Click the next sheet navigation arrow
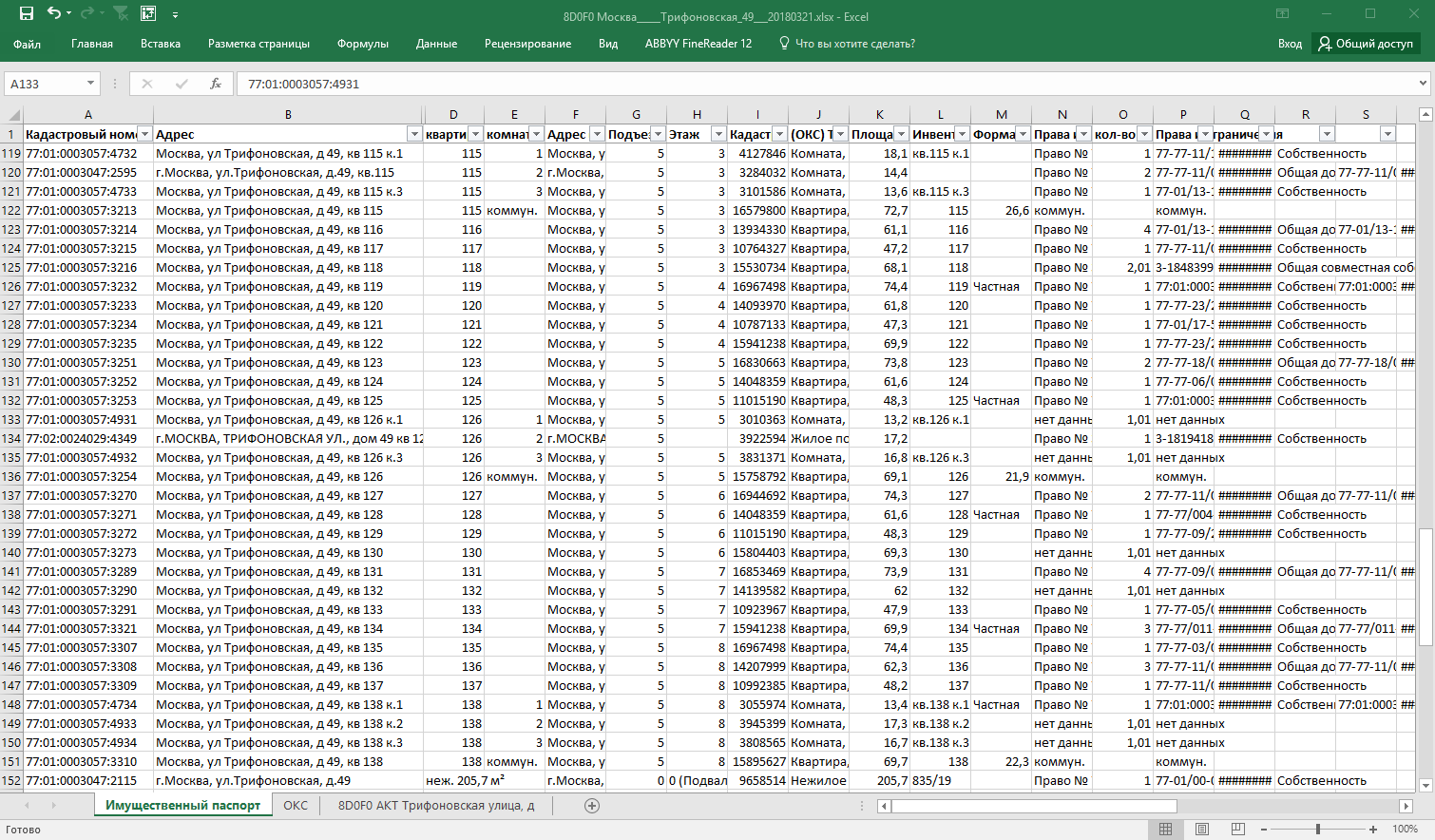The height and width of the screenshot is (840, 1435). pyautogui.click(x=53, y=805)
